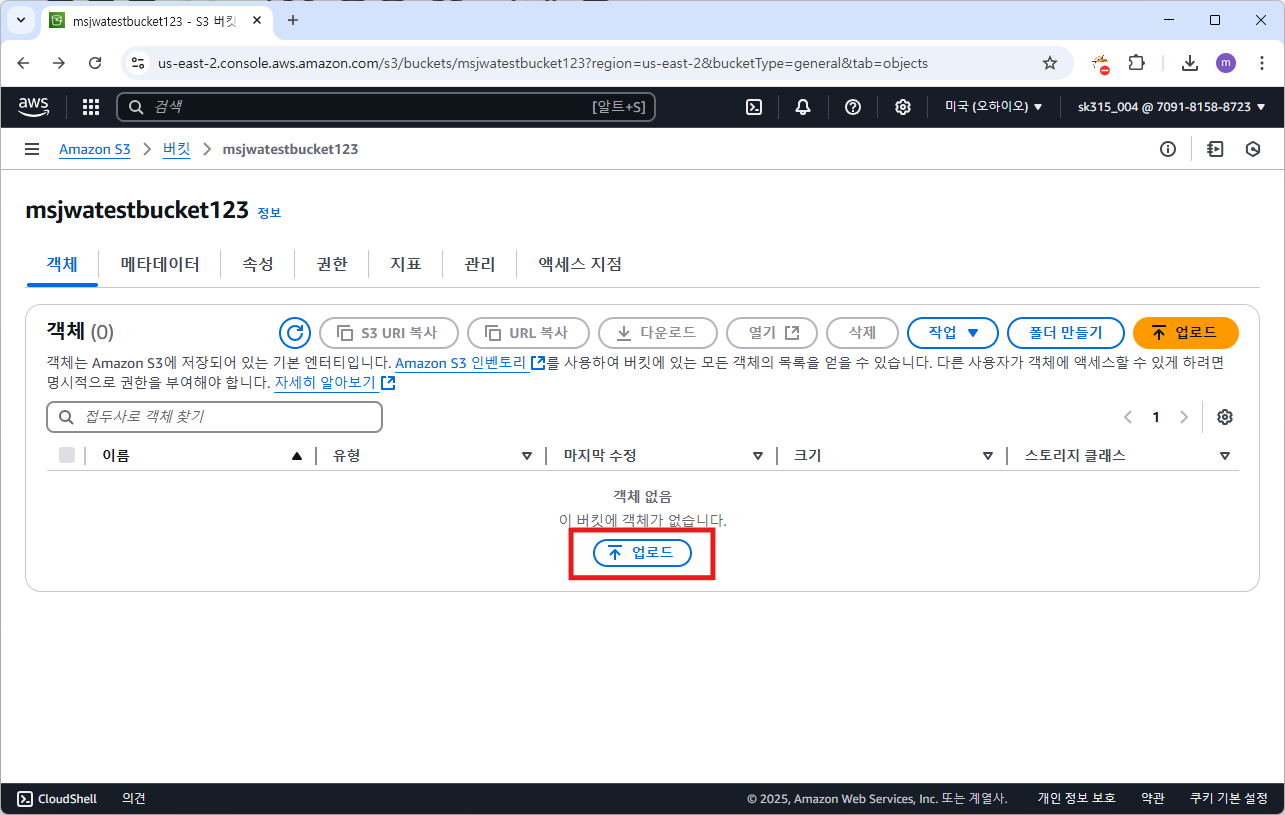This screenshot has height=815, width=1285.
Task: Click the 다운로드 button
Action: (x=659, y=333)
